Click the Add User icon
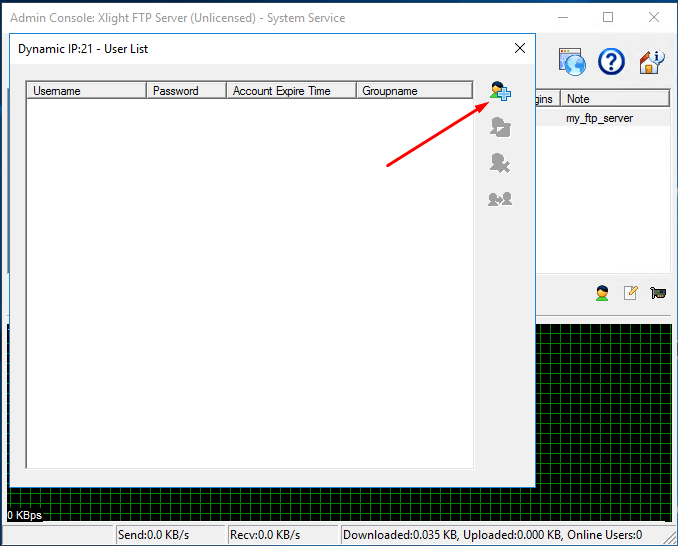Screen dimensions: 678x546 500,92
